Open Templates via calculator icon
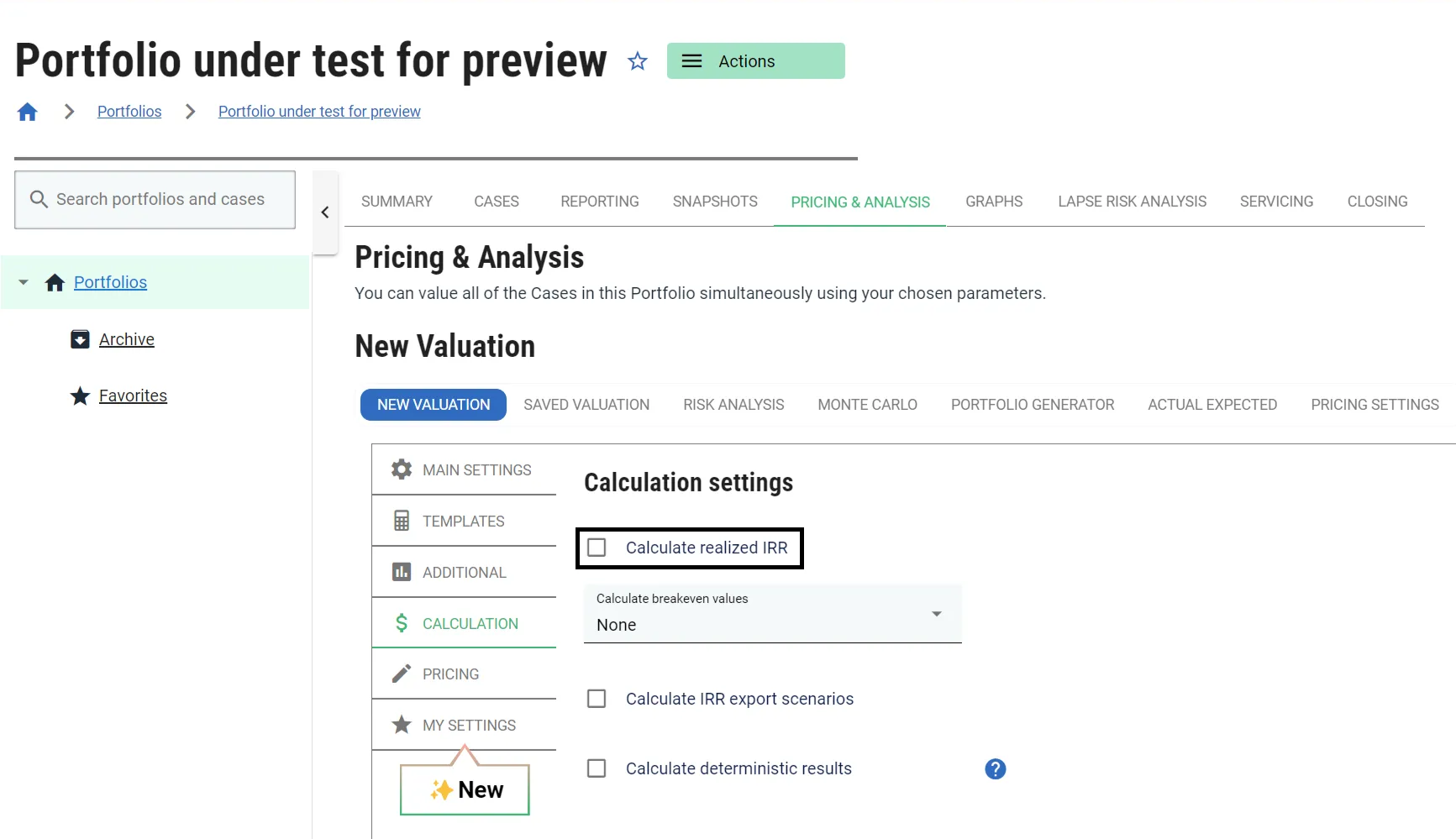The width and height of the screenshot is (1456, 839). 402,521
